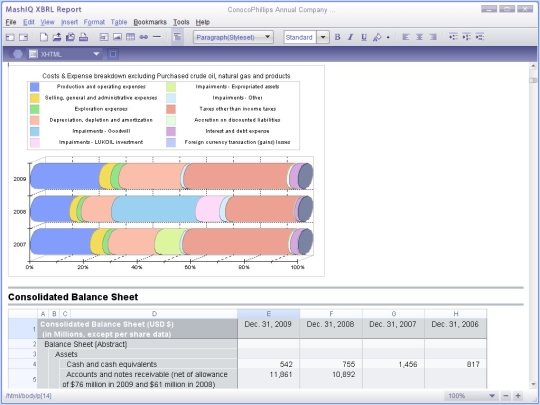Align text left
The height and width of the screenshot is (405, 540).
tap(406, 37)
